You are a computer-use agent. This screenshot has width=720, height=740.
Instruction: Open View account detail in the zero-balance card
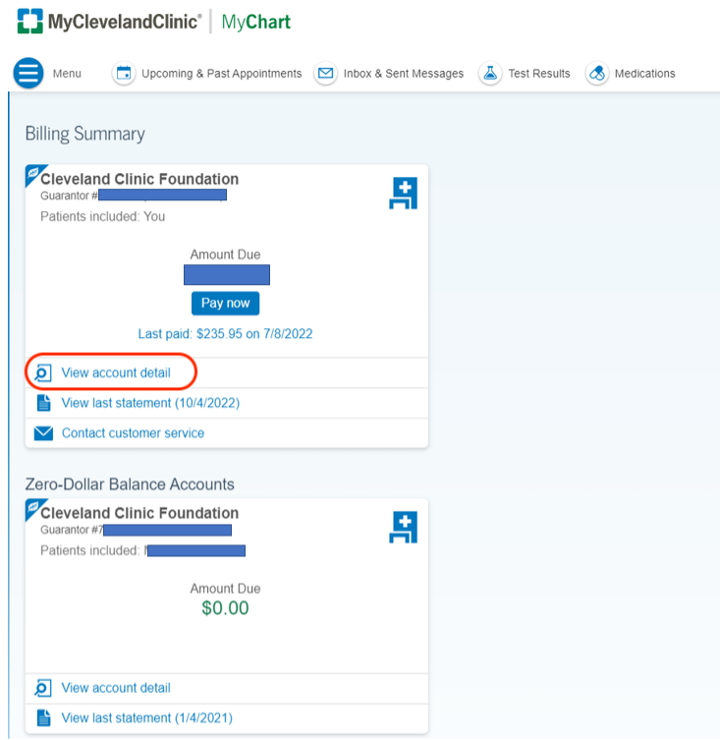pos(116,688)
